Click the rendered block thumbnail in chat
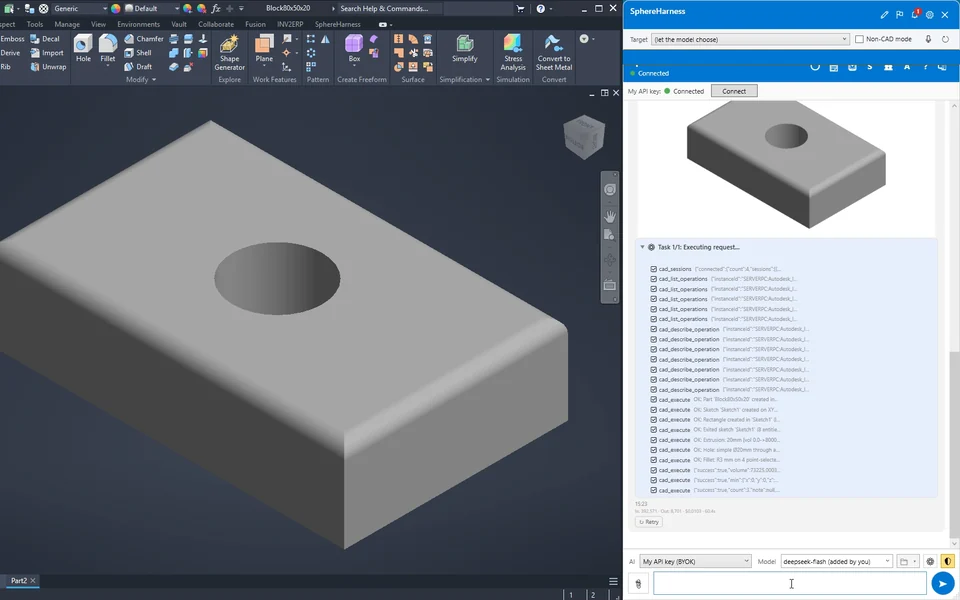The width and height of the screenshot is (960, 600). click(786, 165)
